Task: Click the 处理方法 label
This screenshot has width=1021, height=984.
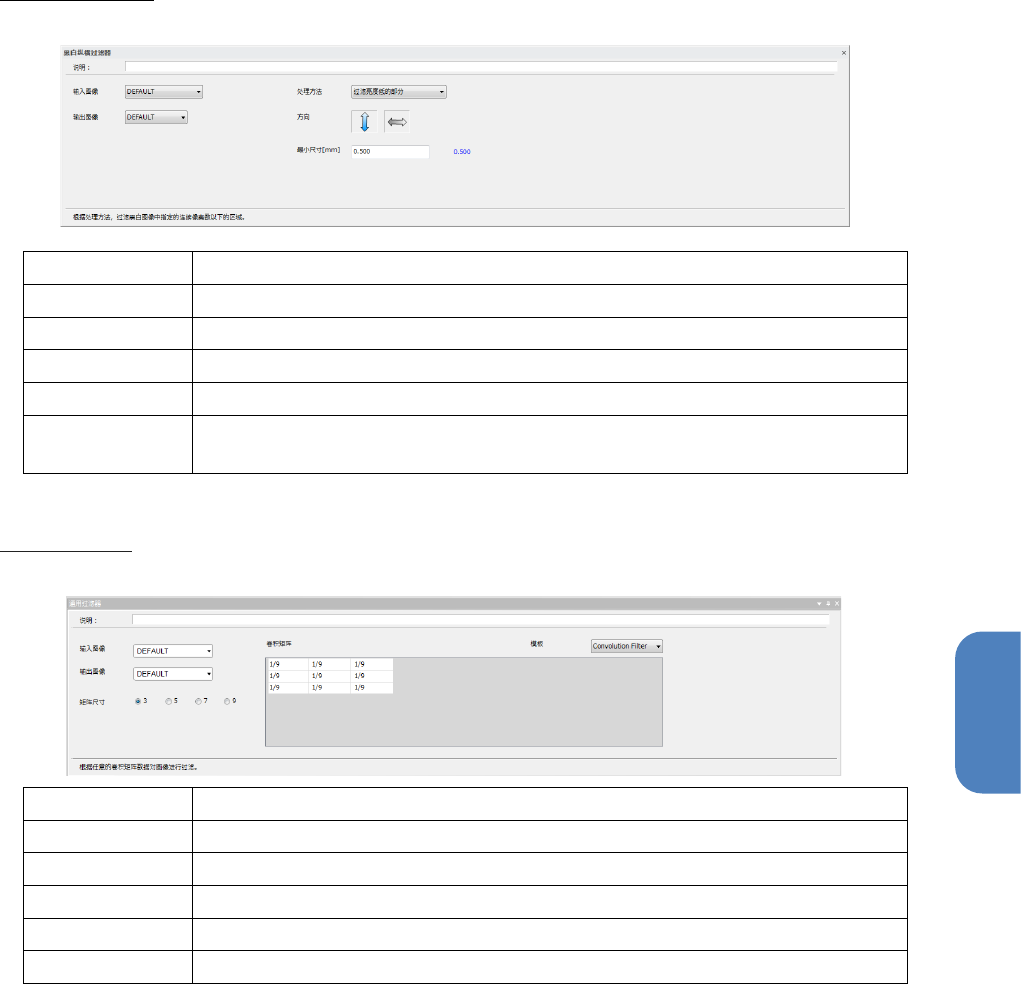Action: tap(309, 92)
